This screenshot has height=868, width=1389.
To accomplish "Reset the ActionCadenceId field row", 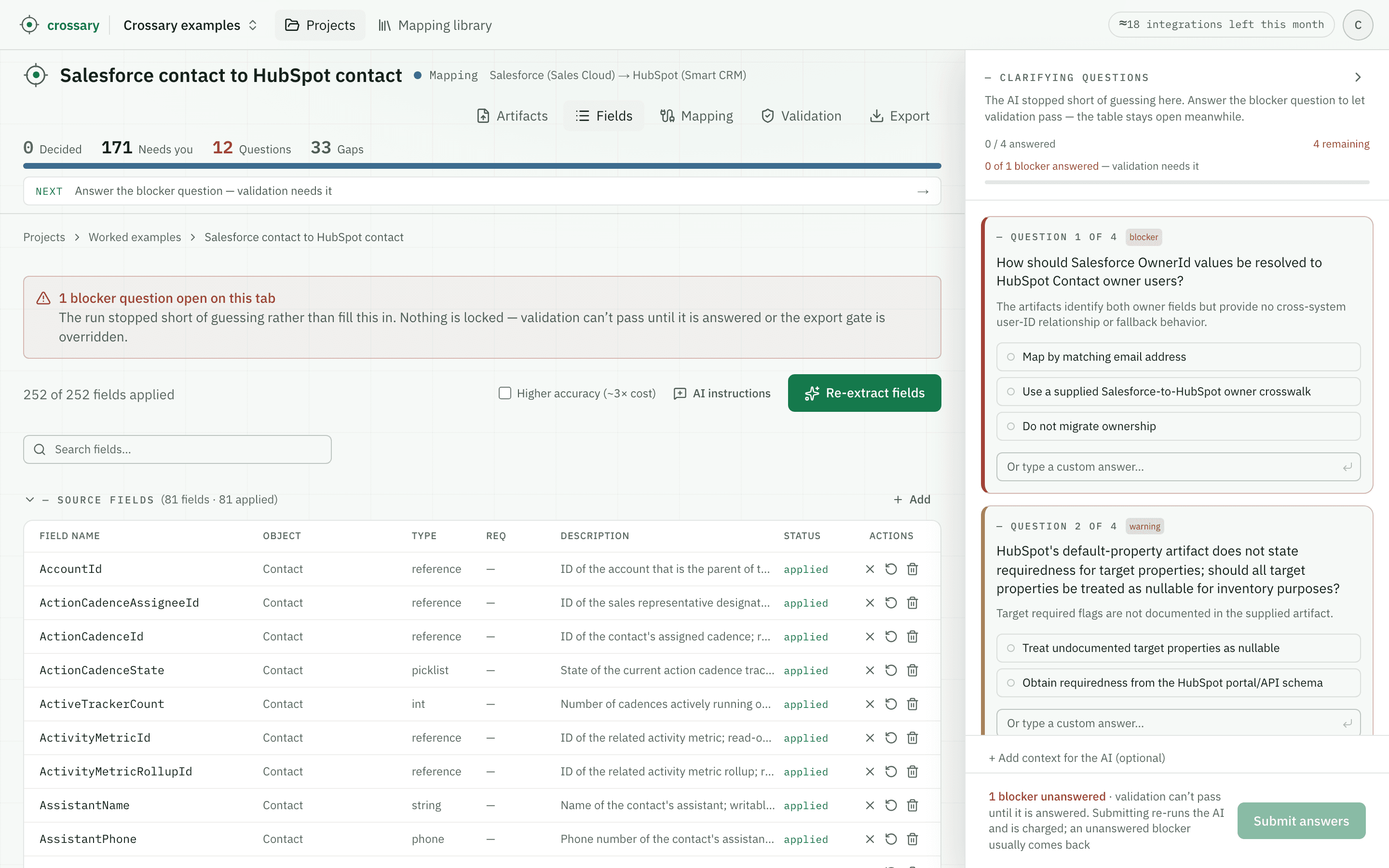I will [x=891, y=637].
